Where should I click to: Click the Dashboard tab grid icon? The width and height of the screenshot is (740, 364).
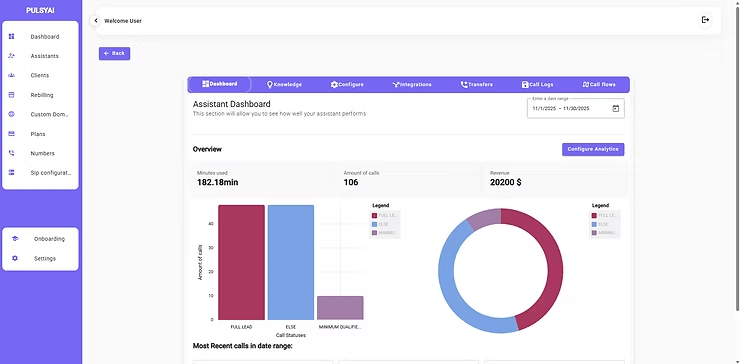coord(205,84)
